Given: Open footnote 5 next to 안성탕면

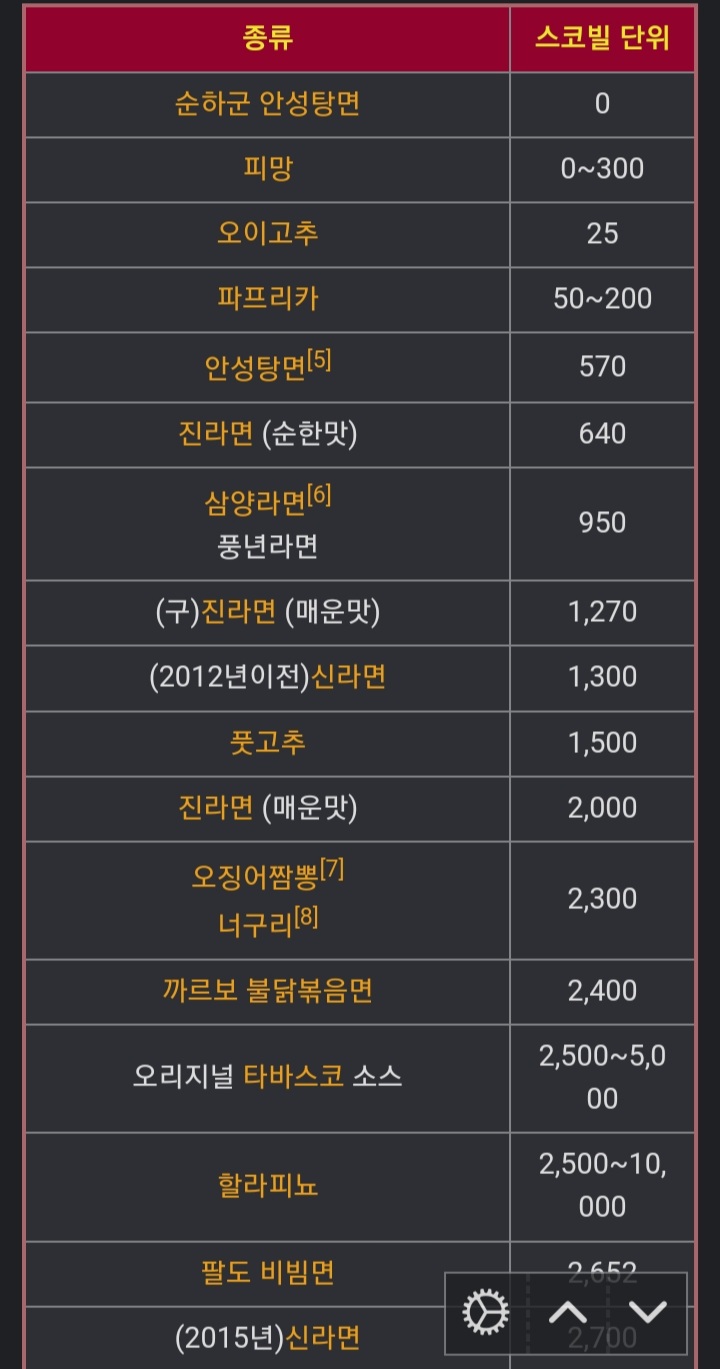Looking at the screenshot, I should [x=320, y=360].
